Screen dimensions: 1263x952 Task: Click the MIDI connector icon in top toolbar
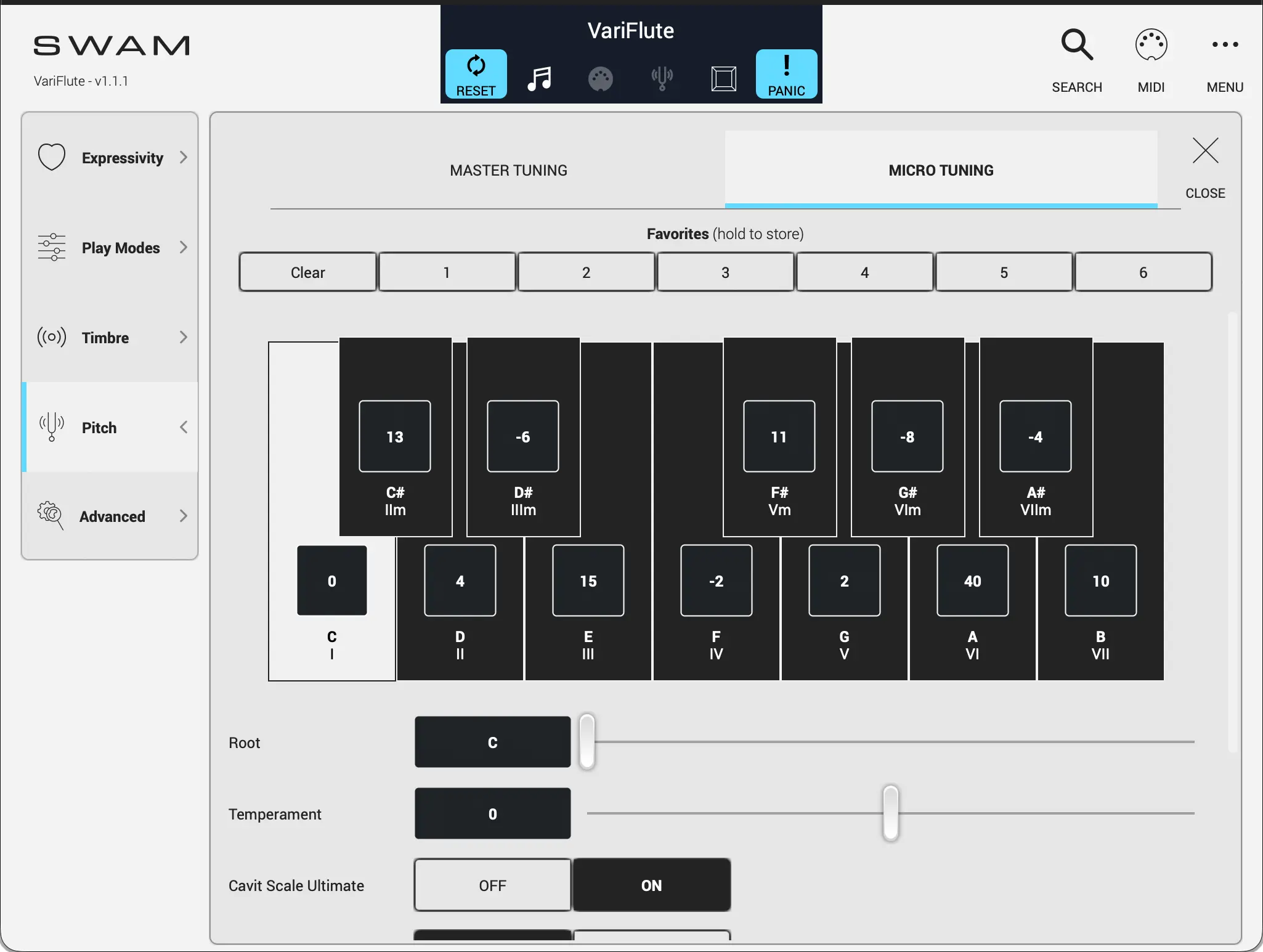[600, 78]
